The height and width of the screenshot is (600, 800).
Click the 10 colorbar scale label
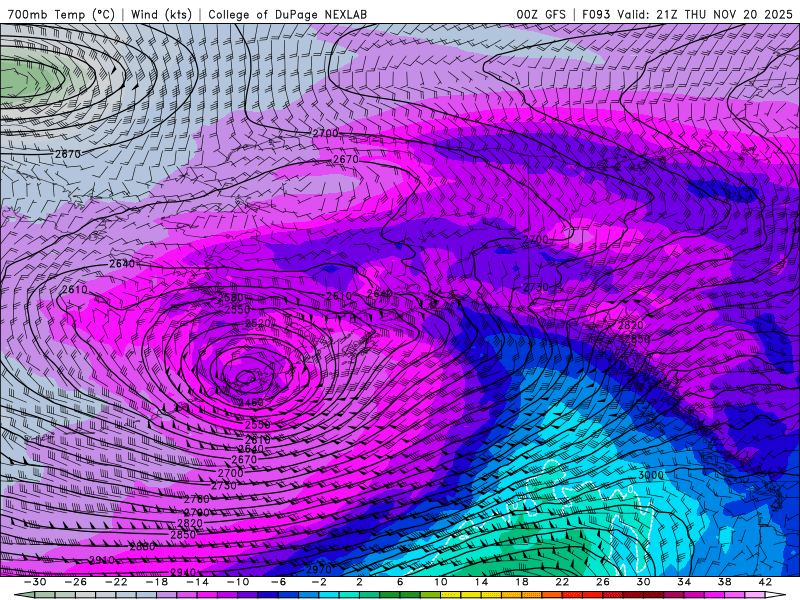441,582
